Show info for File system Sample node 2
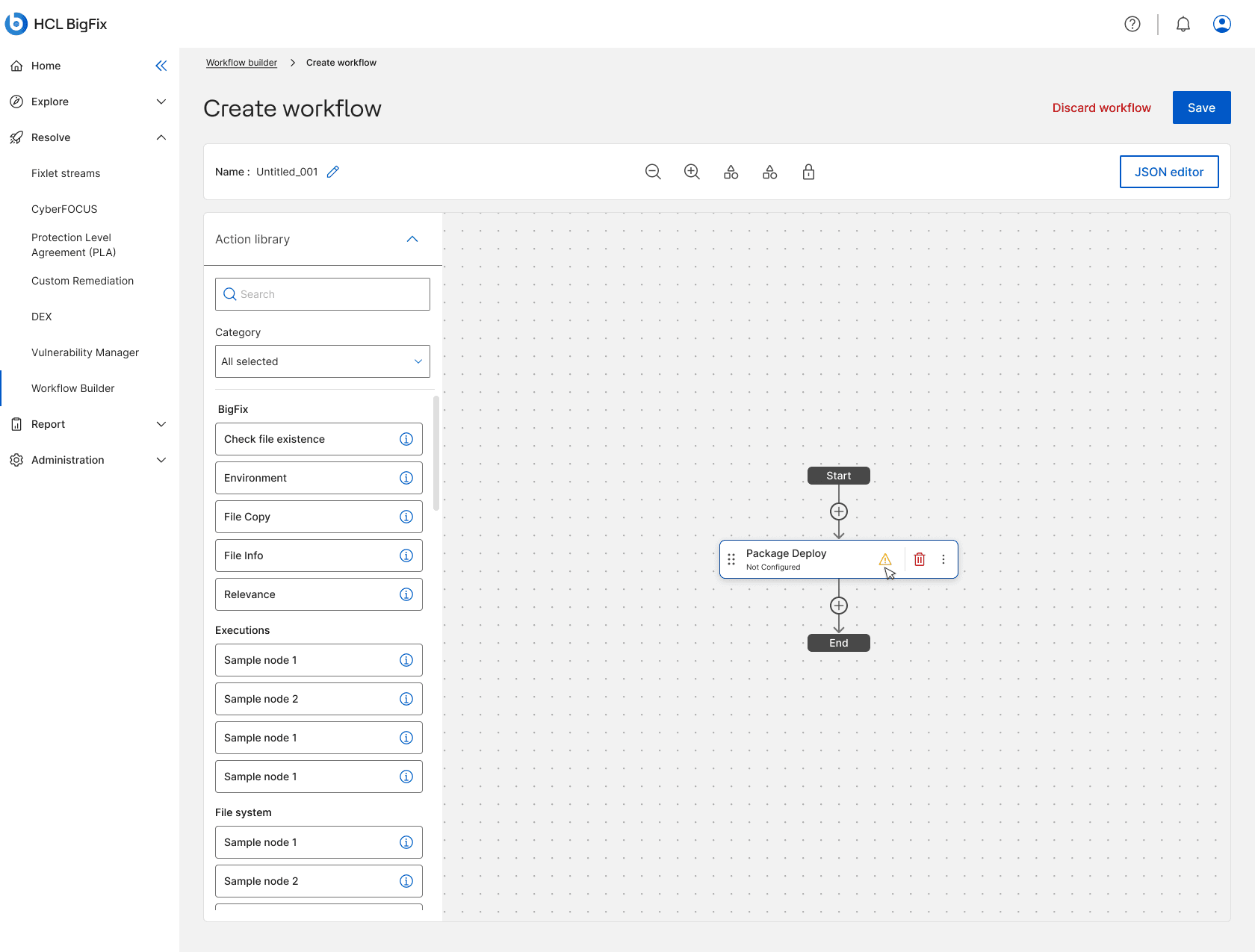Image resolution: width=1255 pixels, height=952 pixels. tap(406, 881)
